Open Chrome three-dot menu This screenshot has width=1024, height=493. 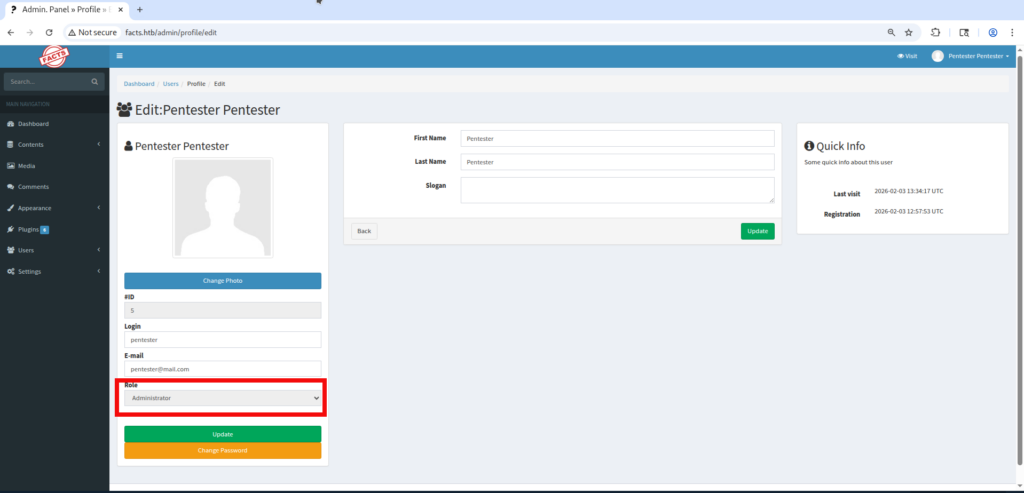[x=1012, y=32]
